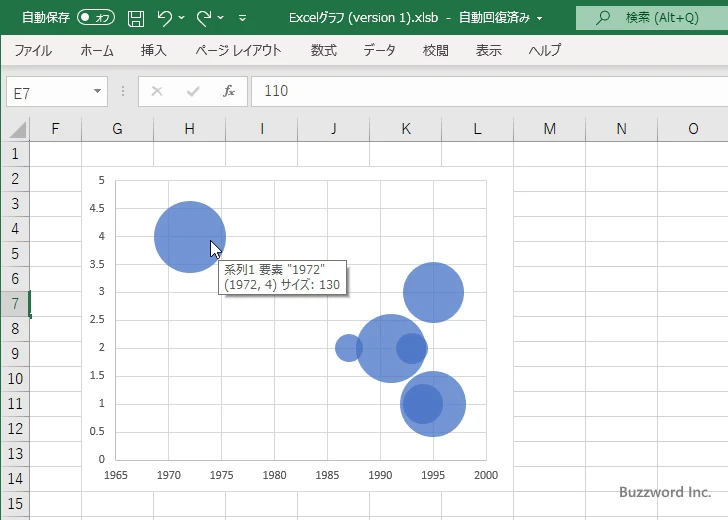Viewport: 728px width, 520px height.
Task: Toggle the AutoSave (自動保存) switch
Action: tap(96, 18)
